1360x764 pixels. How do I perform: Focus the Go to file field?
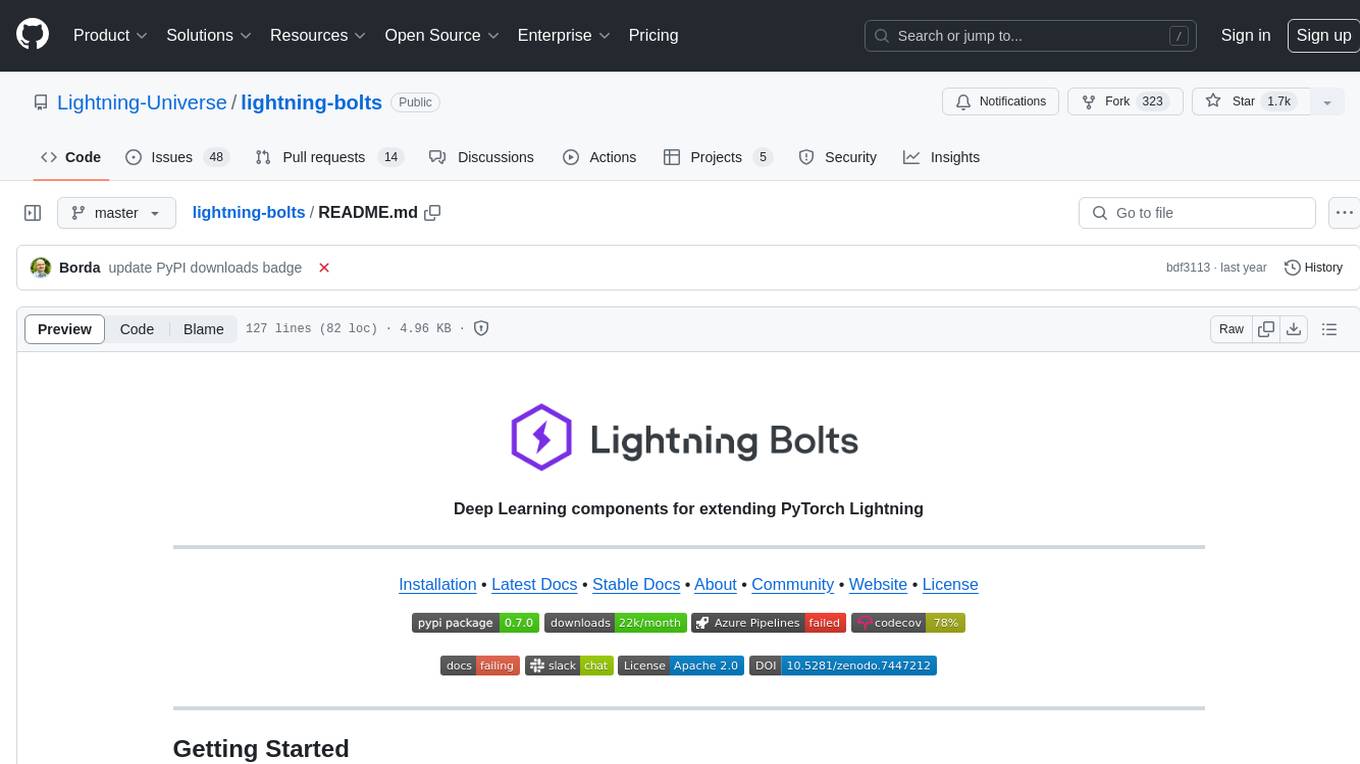pos(1197,213)
